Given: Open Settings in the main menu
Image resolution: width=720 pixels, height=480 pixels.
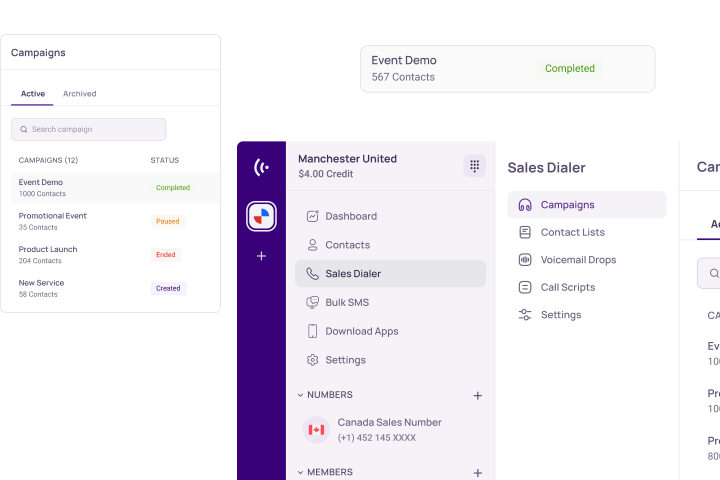Looking at the screenshot, I should click(390, 360).
